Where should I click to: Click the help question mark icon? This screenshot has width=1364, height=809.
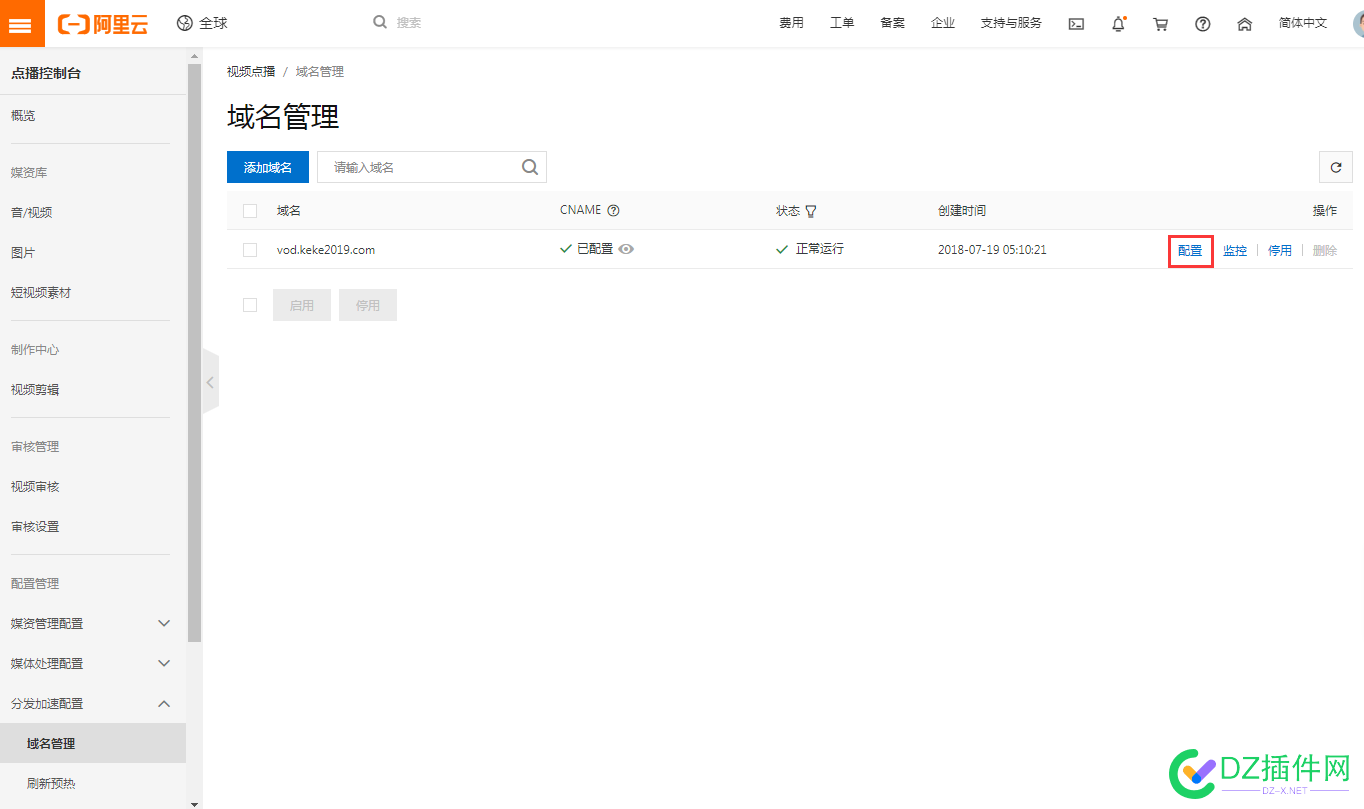pos(1203,24)
